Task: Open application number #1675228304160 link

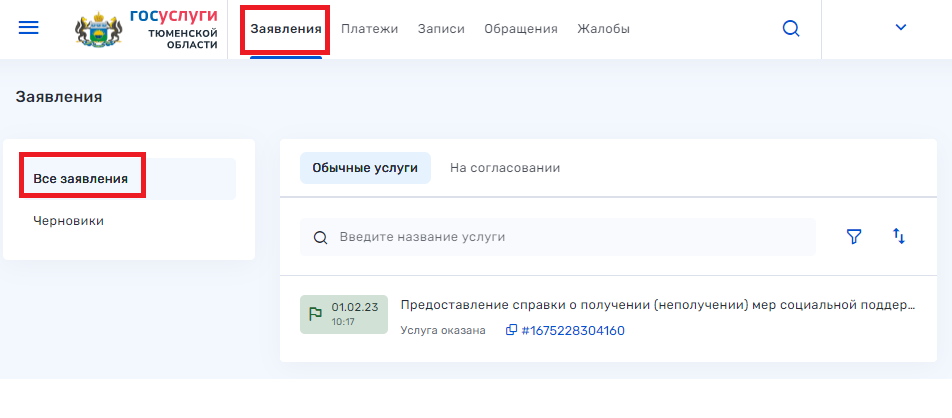Action: [572, 330]
